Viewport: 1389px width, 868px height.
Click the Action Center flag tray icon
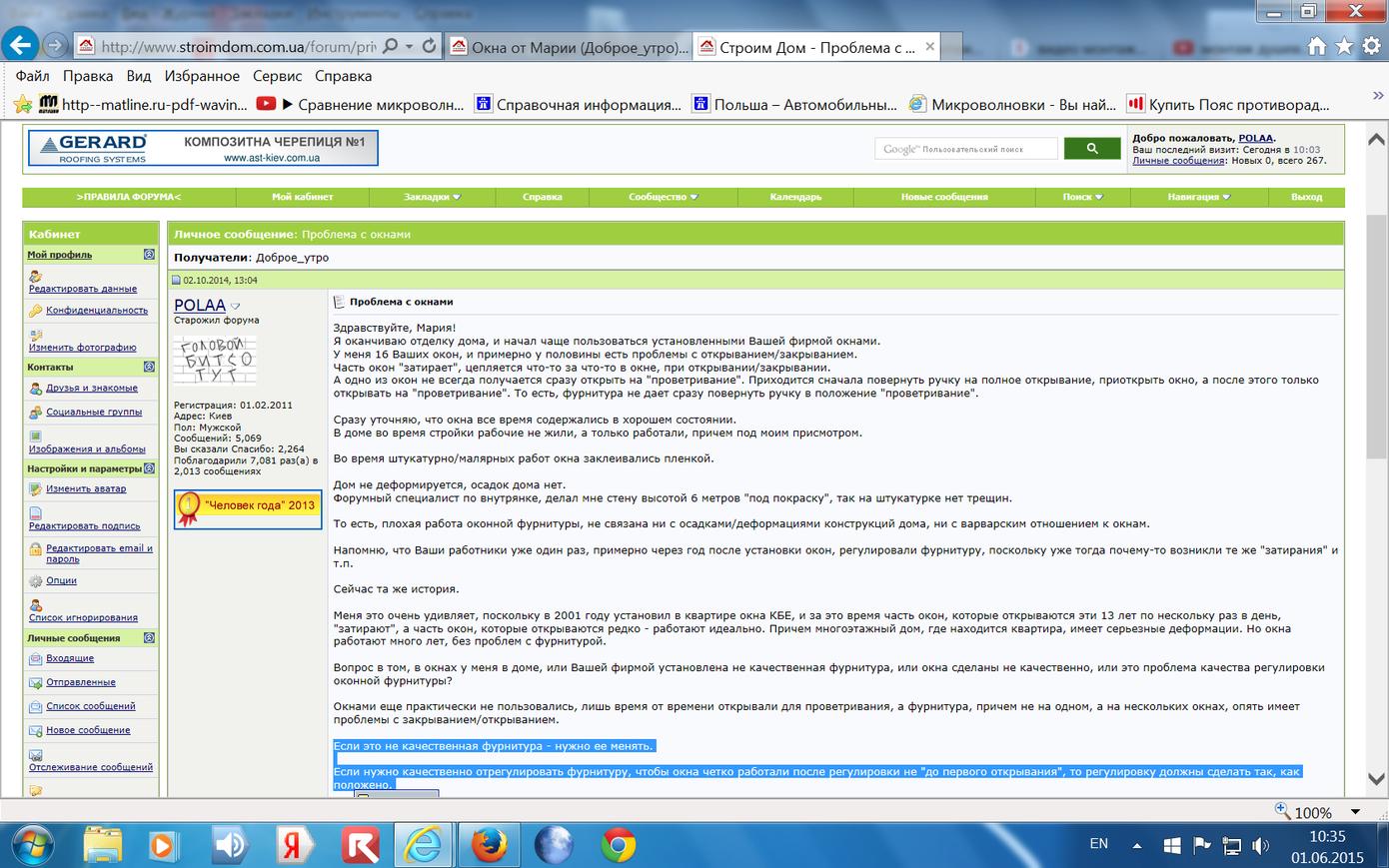click(1202, 845)
